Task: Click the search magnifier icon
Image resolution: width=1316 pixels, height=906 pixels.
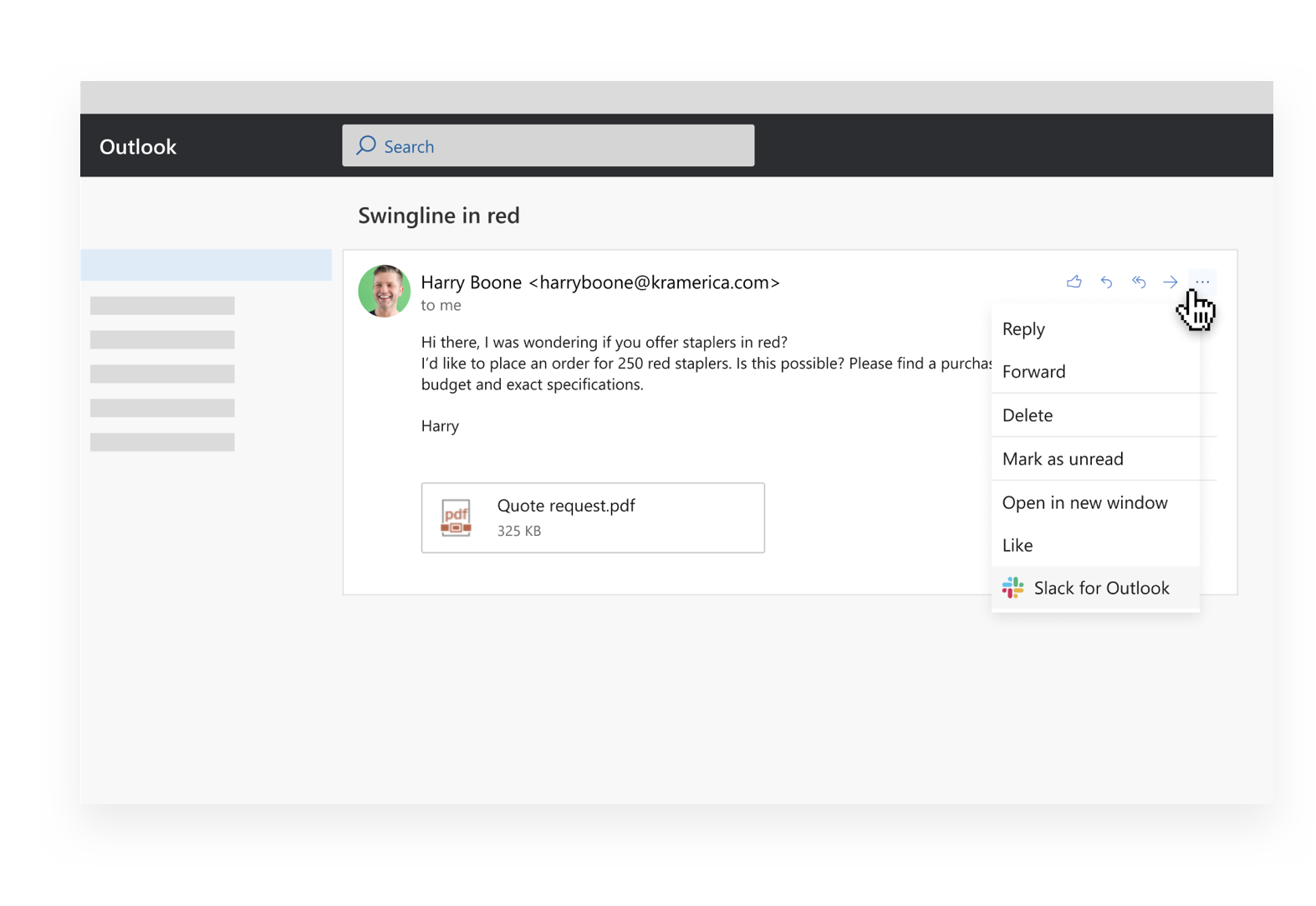Action: (366, 145)
